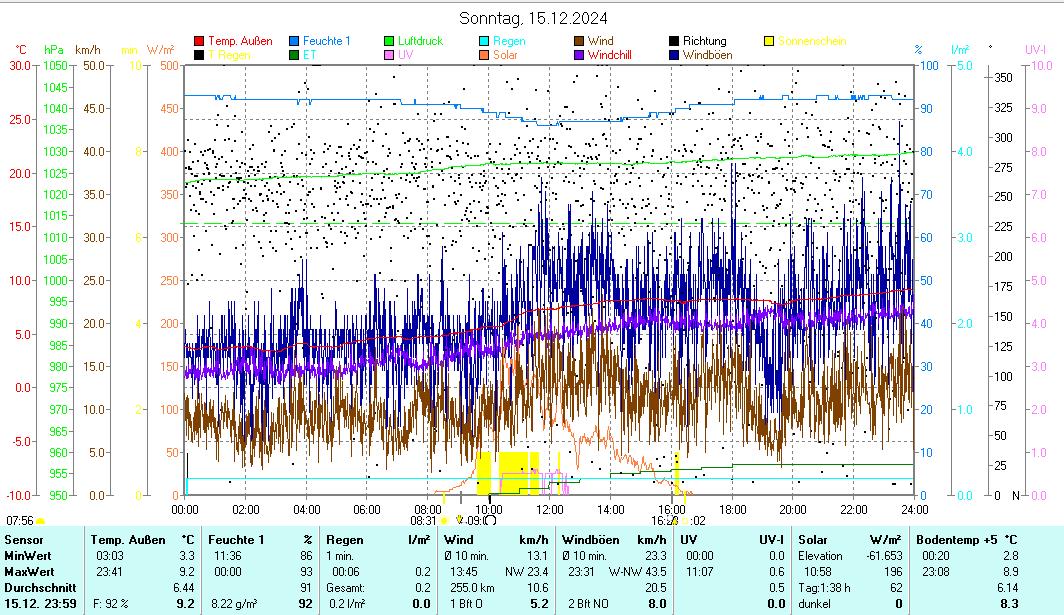Click the black Richtung legend square
The width and height of the screenshot is (1064, 615).
click(x=674, y=41)
